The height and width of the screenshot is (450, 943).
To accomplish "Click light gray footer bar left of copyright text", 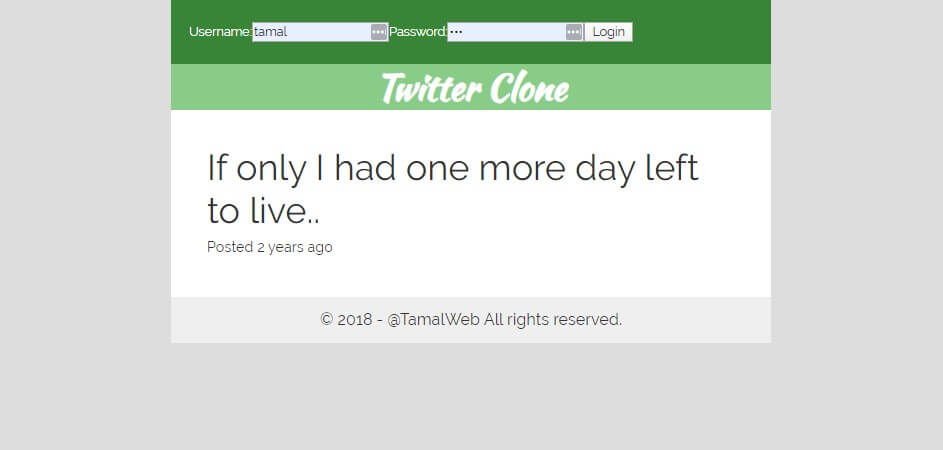I will 244,320.
